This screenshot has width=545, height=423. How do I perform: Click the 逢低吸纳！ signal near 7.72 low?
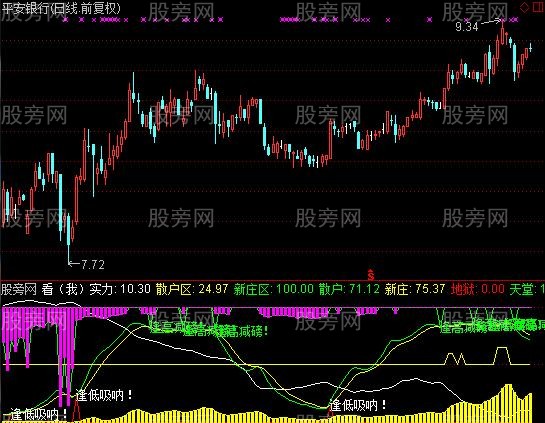point(104,395)
